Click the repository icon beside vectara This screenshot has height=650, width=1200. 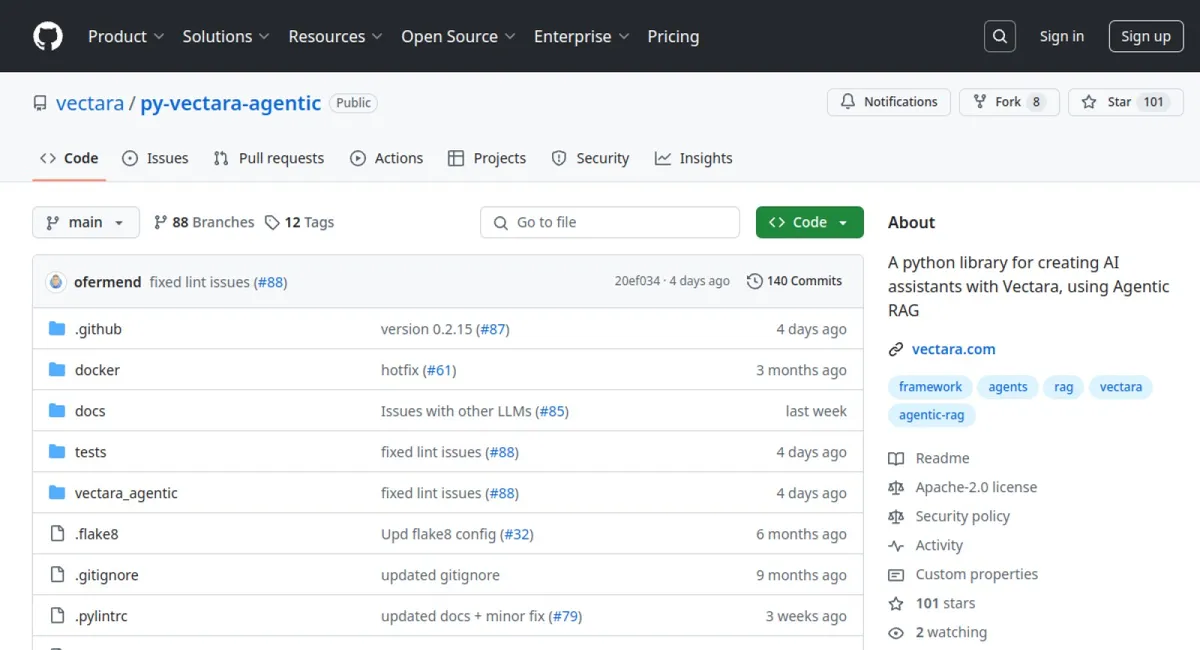point(40,103)
